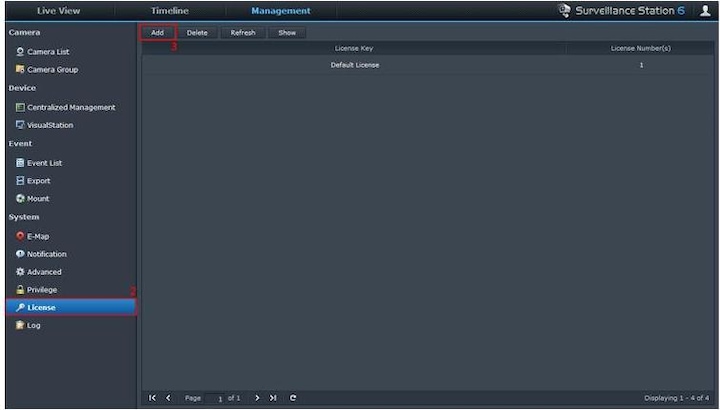Image resolution: width=720 pixels, height=410 pixels.
Task: Click the Add license button
Action: coord(158,33)
